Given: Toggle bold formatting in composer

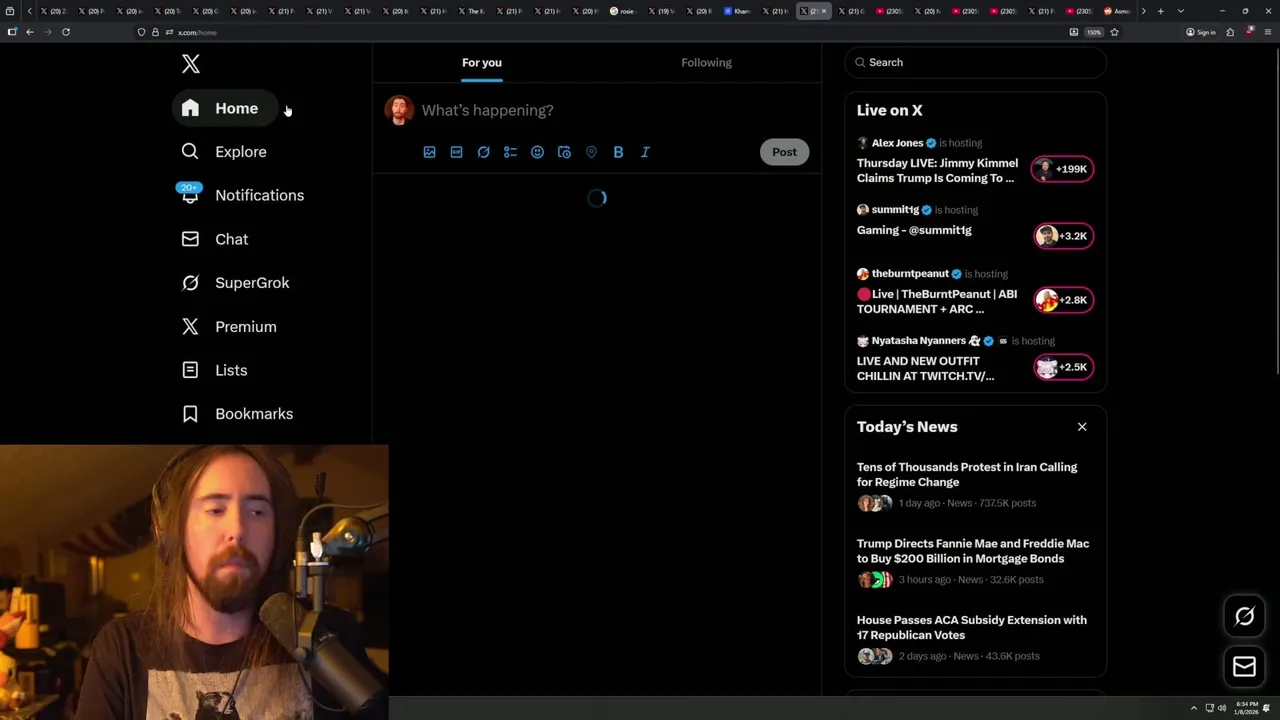Looking at the screenshot, I should [x=618, y=152].
